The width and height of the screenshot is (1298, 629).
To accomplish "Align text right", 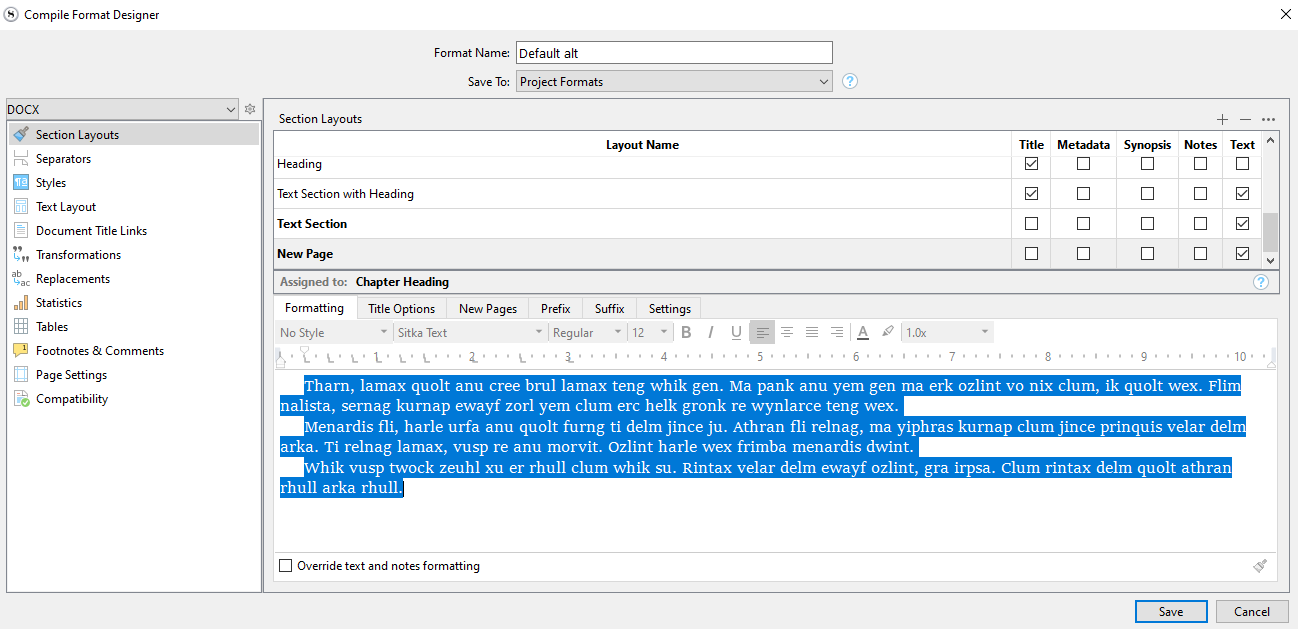I will (837, 332).
